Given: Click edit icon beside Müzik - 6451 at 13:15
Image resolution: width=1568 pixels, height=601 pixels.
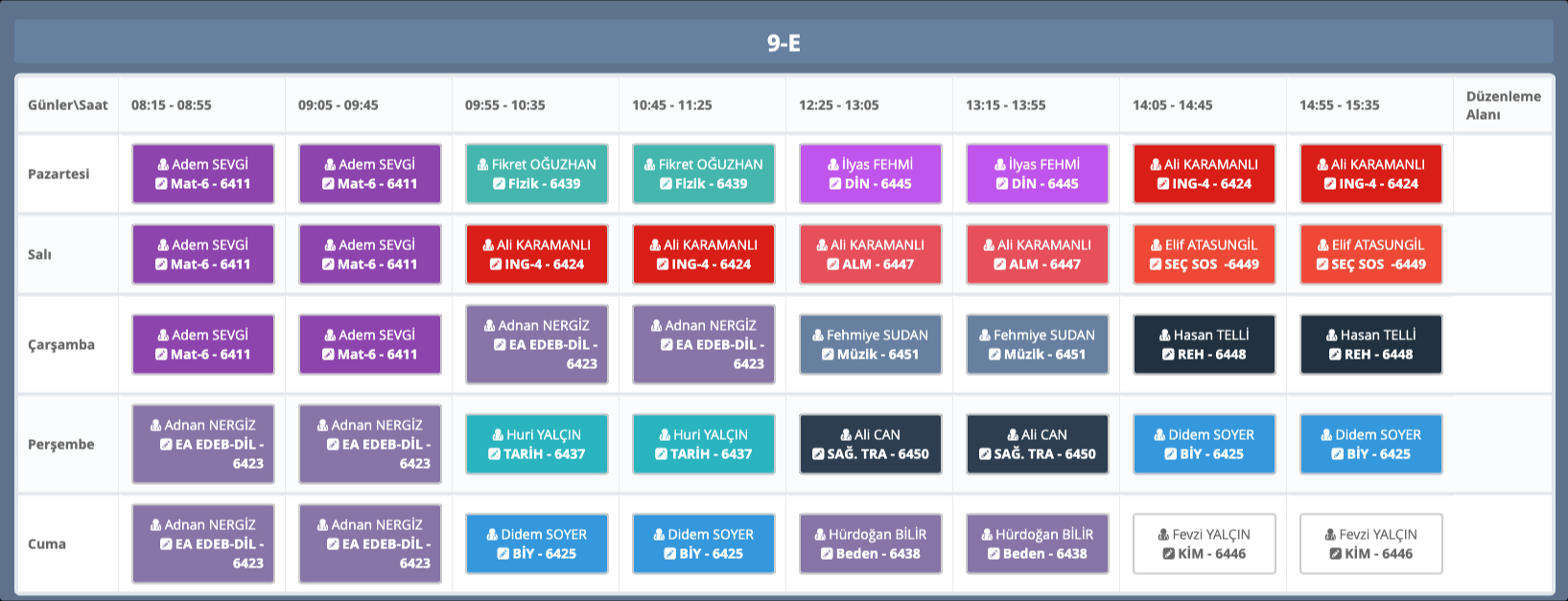Looking at the screenshot, I should pyautogui.click(x=995, y=355).
